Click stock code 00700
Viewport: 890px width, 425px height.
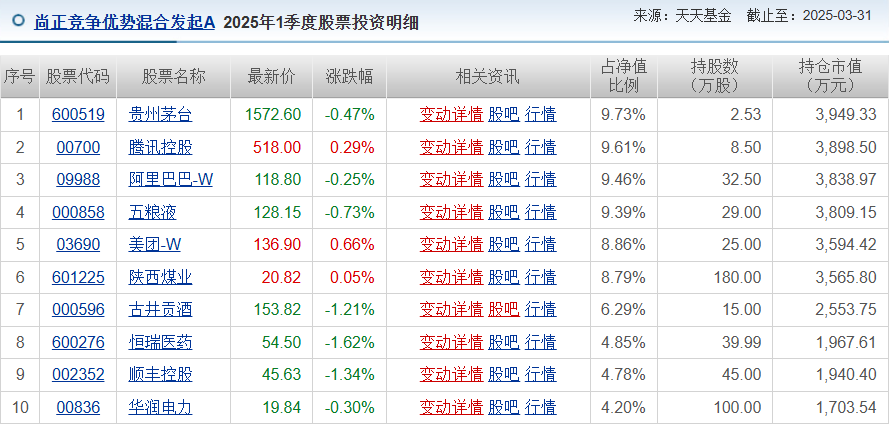click(78, 148)
